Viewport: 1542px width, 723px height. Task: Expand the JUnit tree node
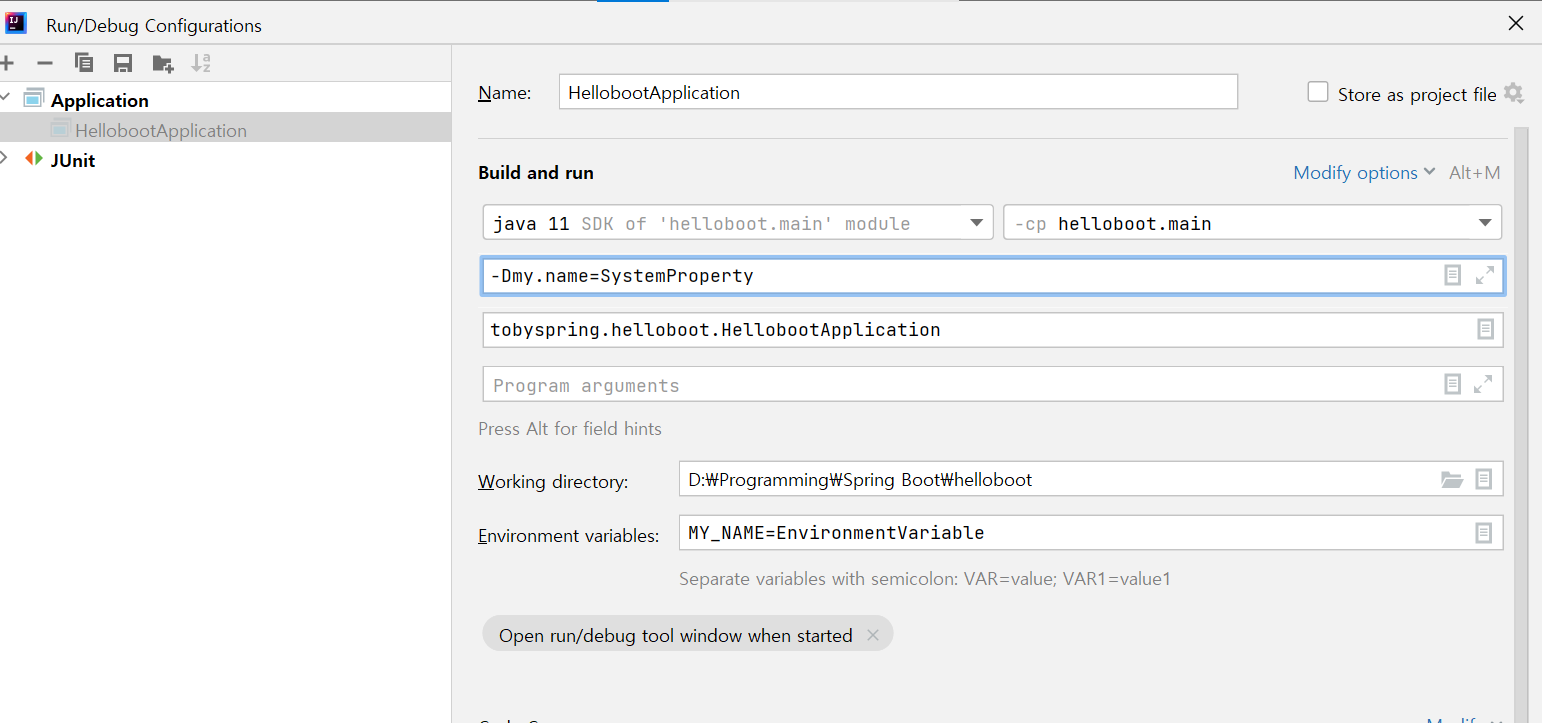(x=6, y=159)
